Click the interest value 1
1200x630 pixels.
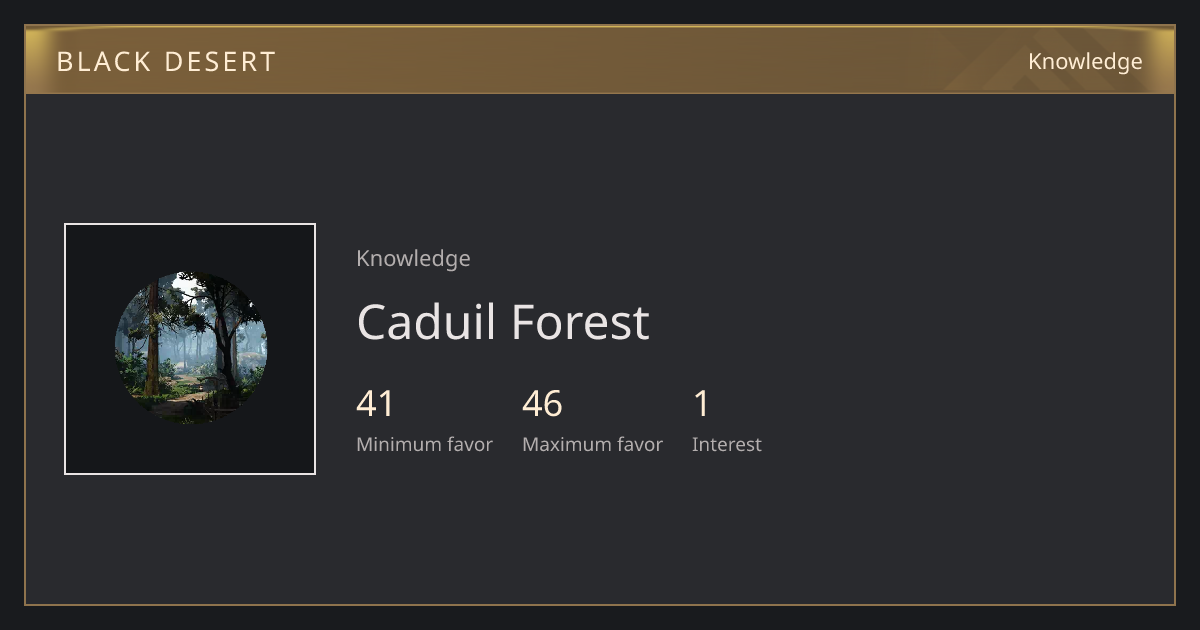(x=701, y=404)
